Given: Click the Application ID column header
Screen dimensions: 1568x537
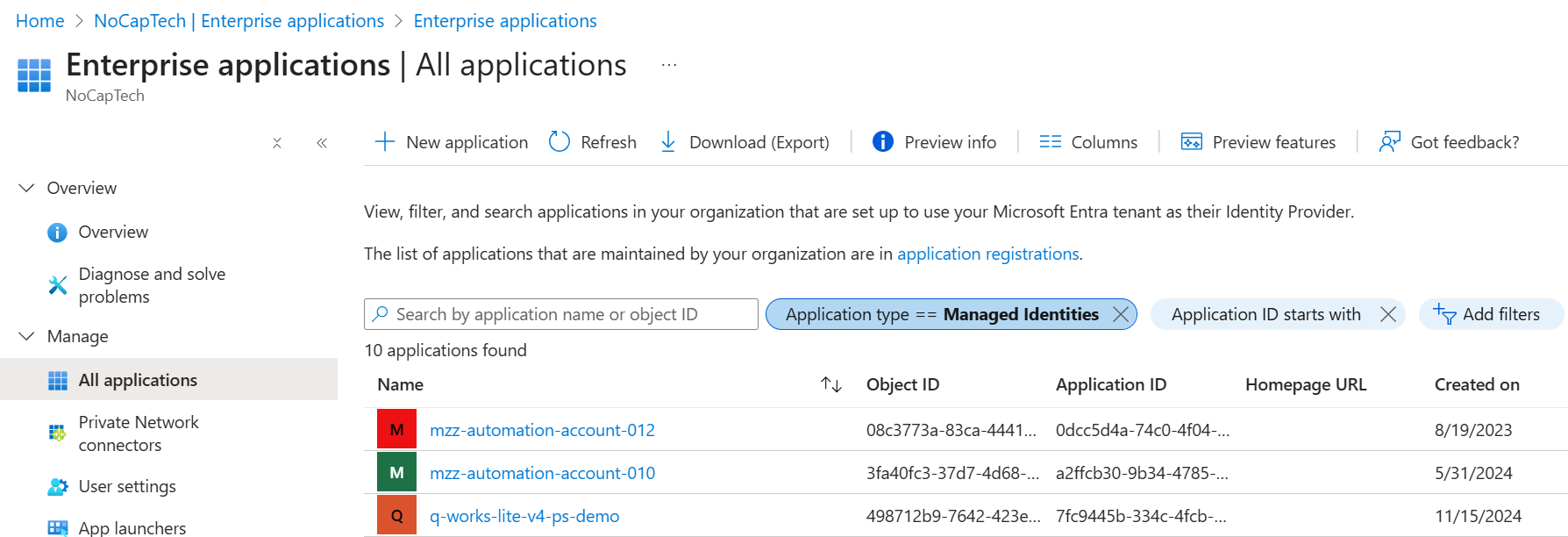Looking at the screenshot, I should pos(1111,384).
